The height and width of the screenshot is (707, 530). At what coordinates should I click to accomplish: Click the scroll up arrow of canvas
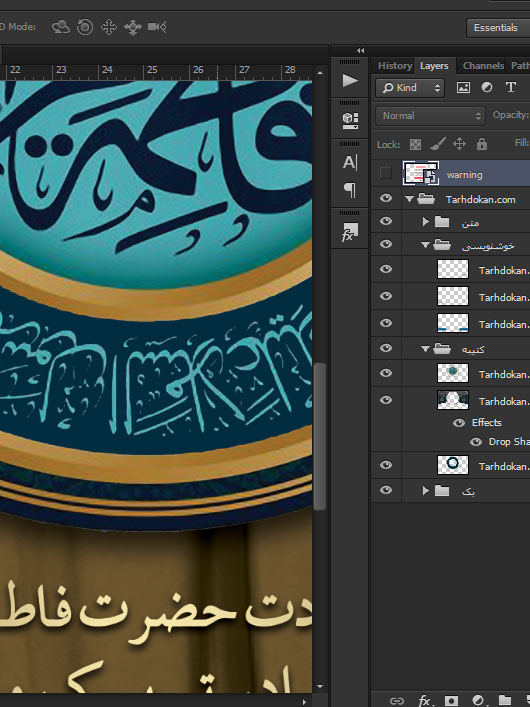coord(320,72)
